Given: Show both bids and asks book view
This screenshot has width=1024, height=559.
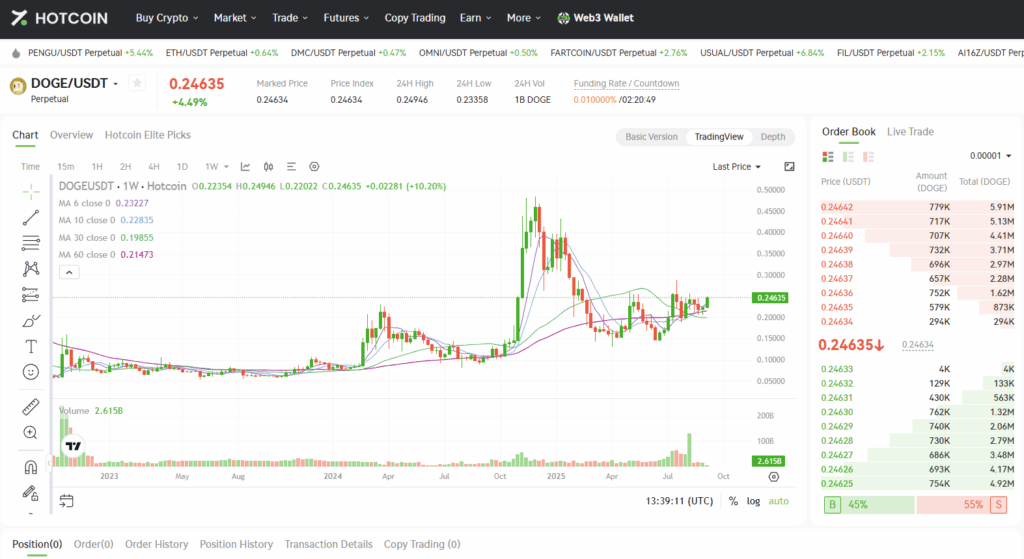Looking at the screenshot, I should click(x=828, y=157).
